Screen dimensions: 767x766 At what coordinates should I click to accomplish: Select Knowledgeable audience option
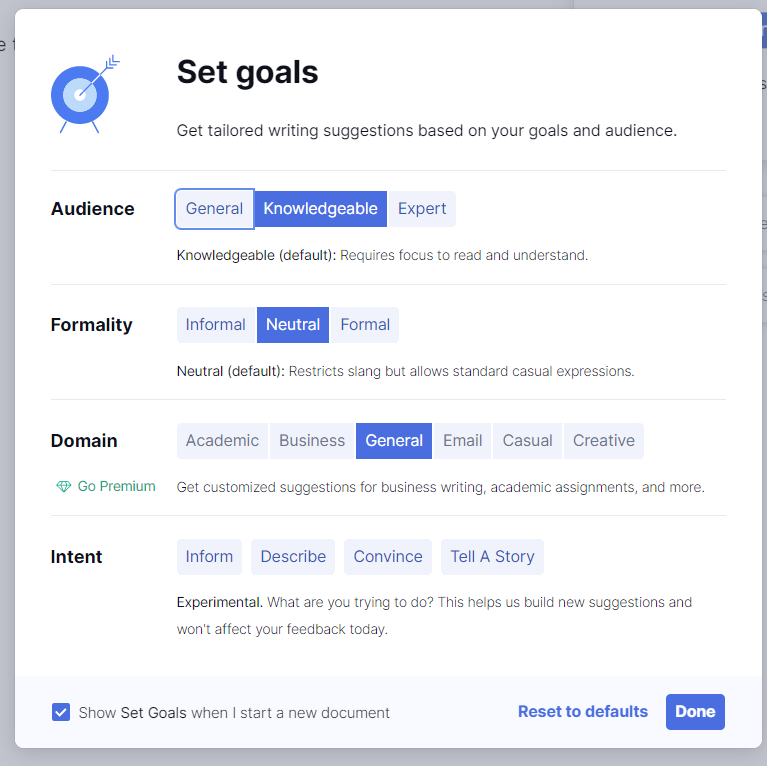(x=320, y=209)
